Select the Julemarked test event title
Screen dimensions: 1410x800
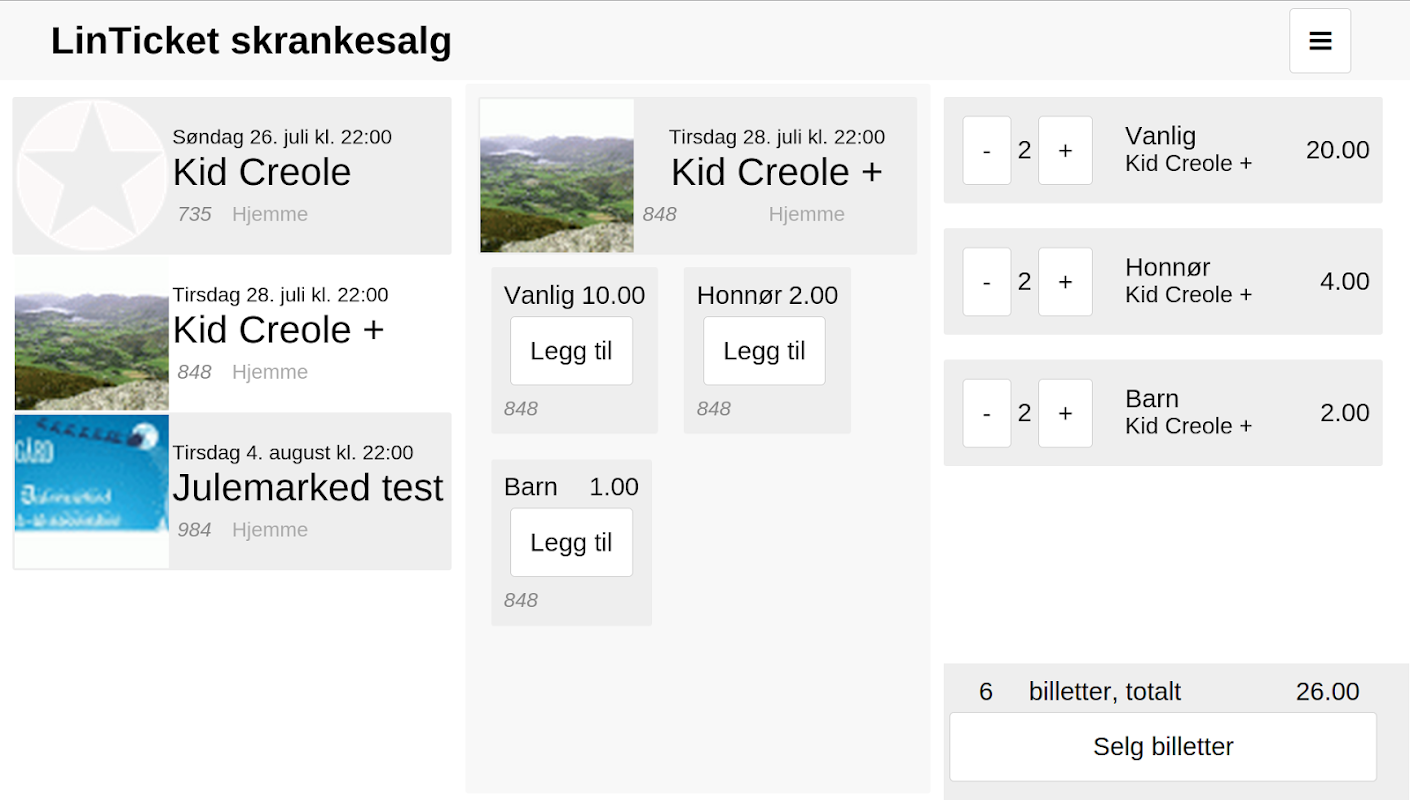tap(307, 488)
